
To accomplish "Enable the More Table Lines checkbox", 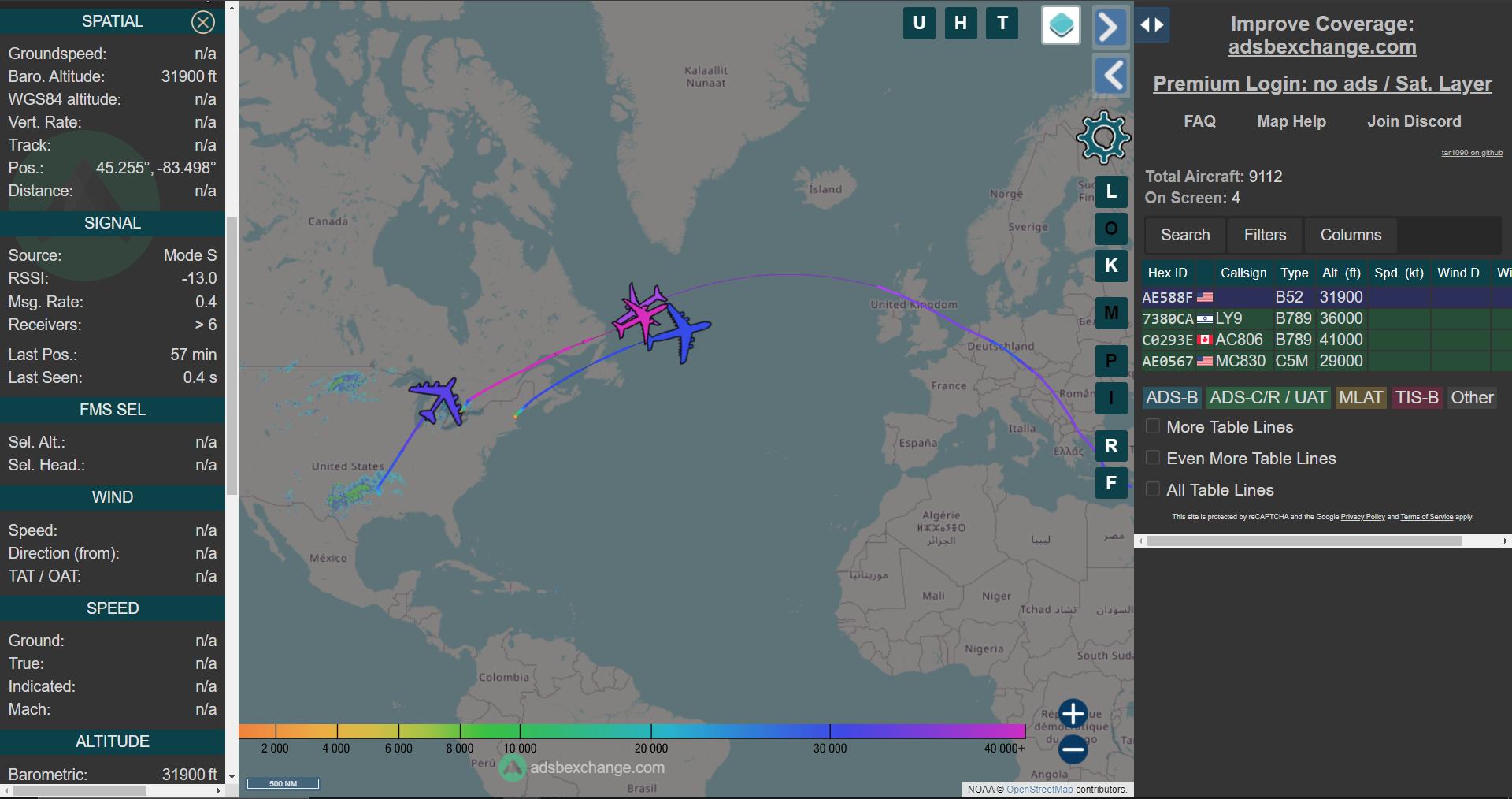I will [x=1152, y=426].
